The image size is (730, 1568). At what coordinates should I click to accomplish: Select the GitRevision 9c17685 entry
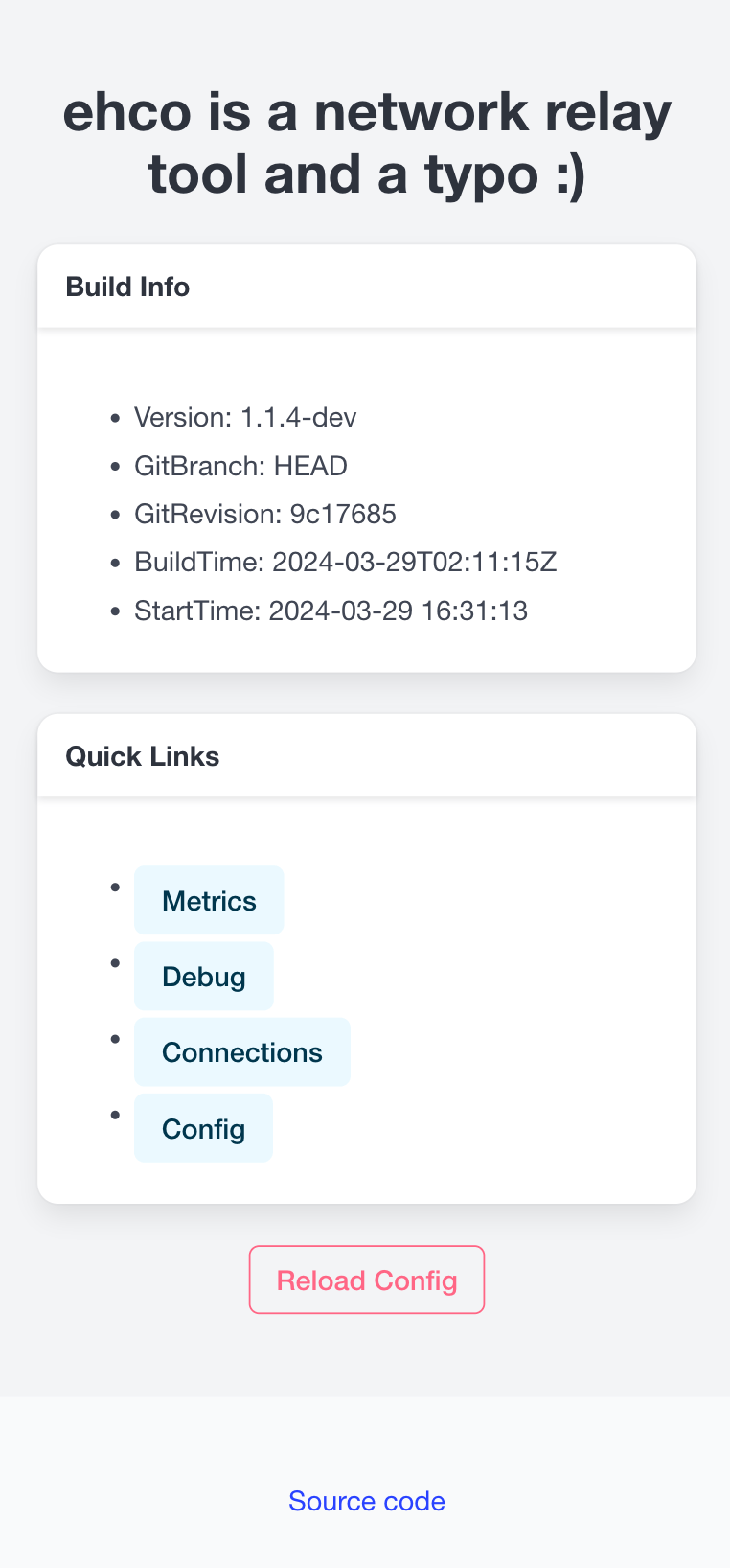[265, 515]
